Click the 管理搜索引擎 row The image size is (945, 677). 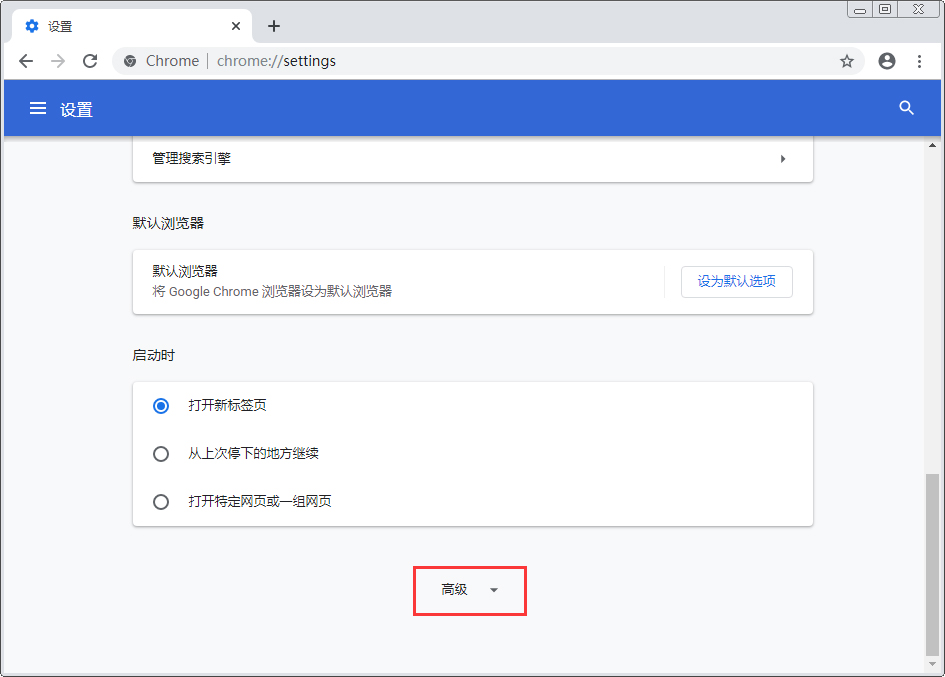tap(400, 158)
